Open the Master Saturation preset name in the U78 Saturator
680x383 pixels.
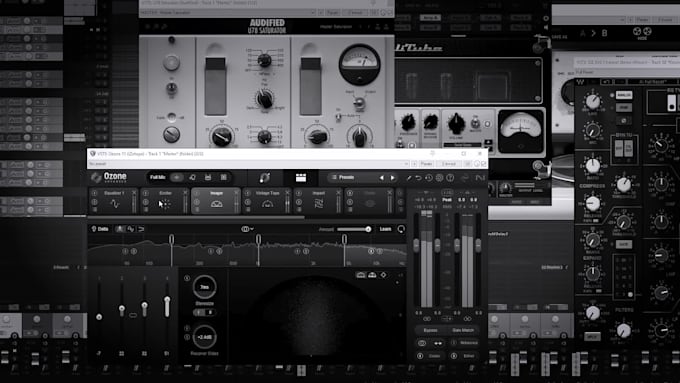click(x=336, y=27)
